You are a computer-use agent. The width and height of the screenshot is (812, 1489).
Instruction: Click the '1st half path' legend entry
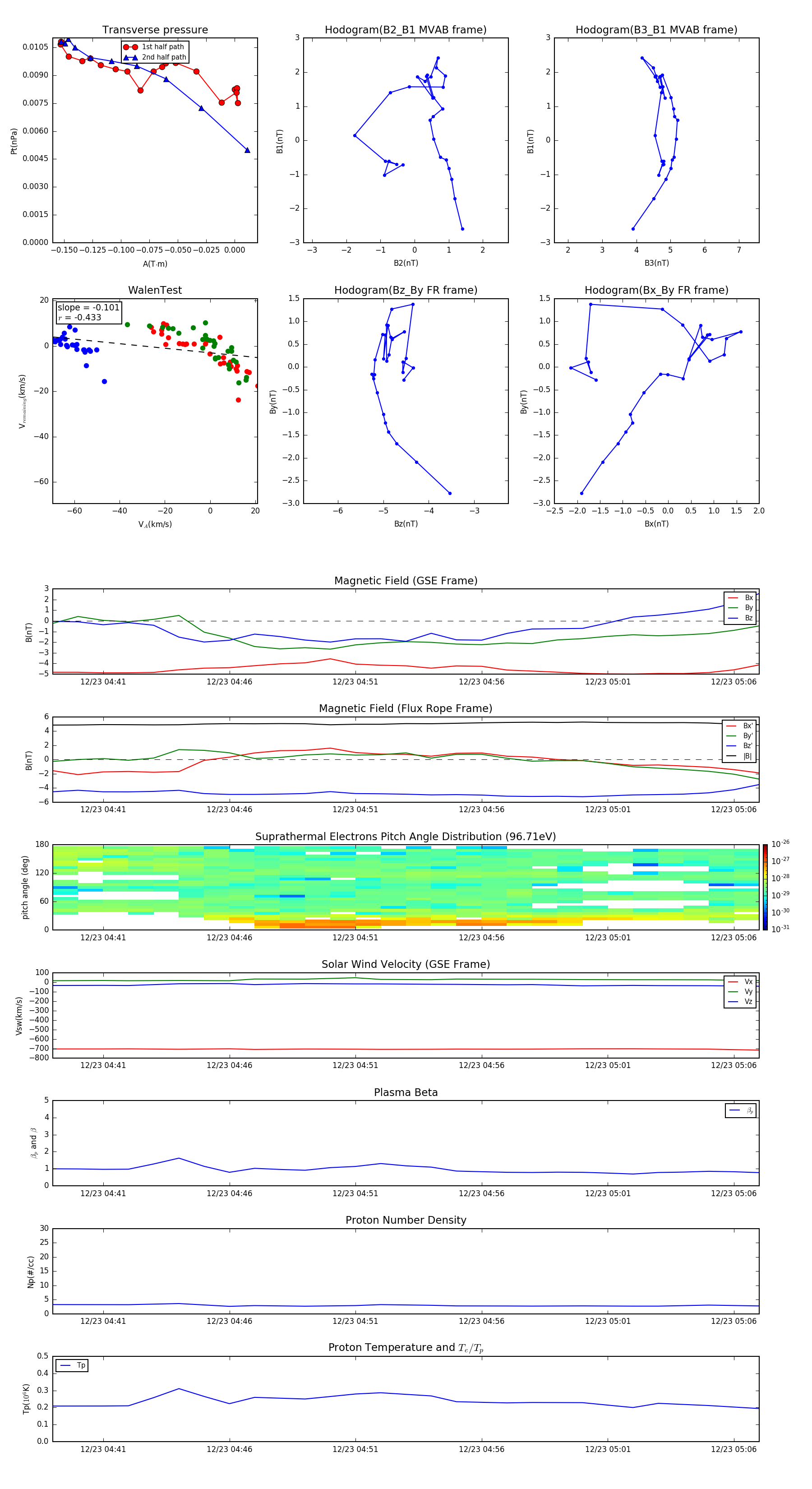click(154, 47)
